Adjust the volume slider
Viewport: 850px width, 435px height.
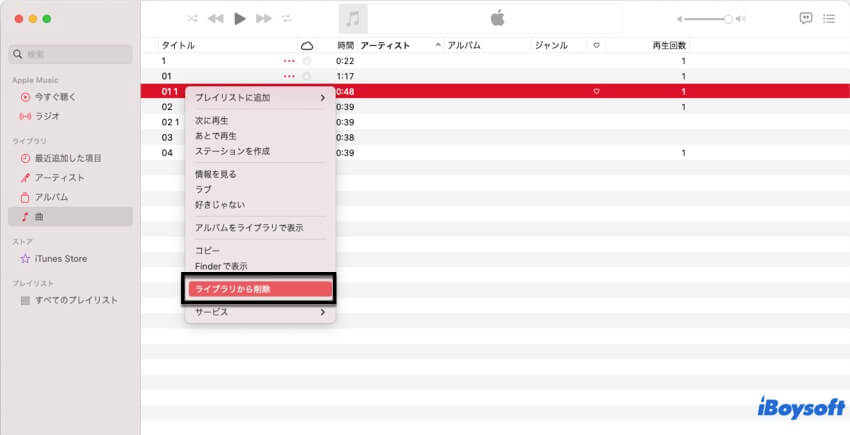[x=708, y=19]
